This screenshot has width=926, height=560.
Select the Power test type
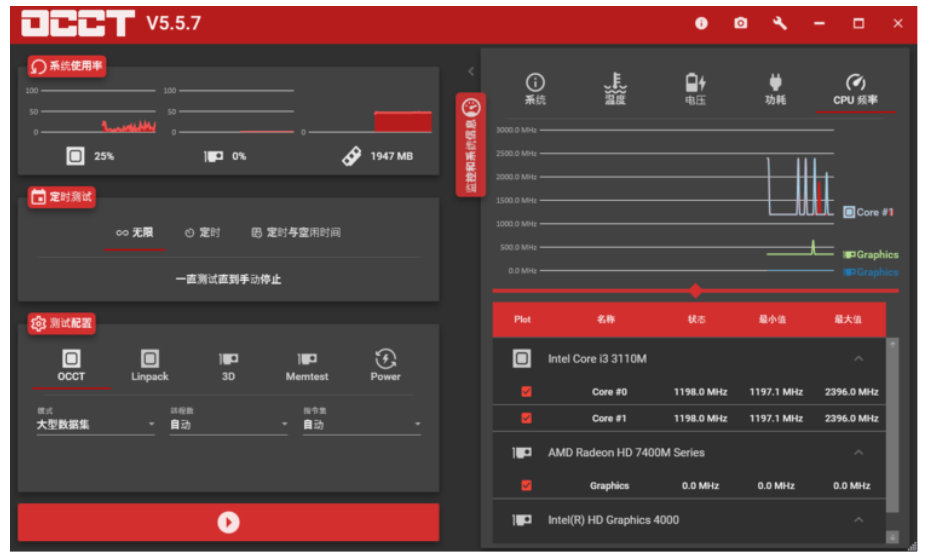[x=385, y=365]
